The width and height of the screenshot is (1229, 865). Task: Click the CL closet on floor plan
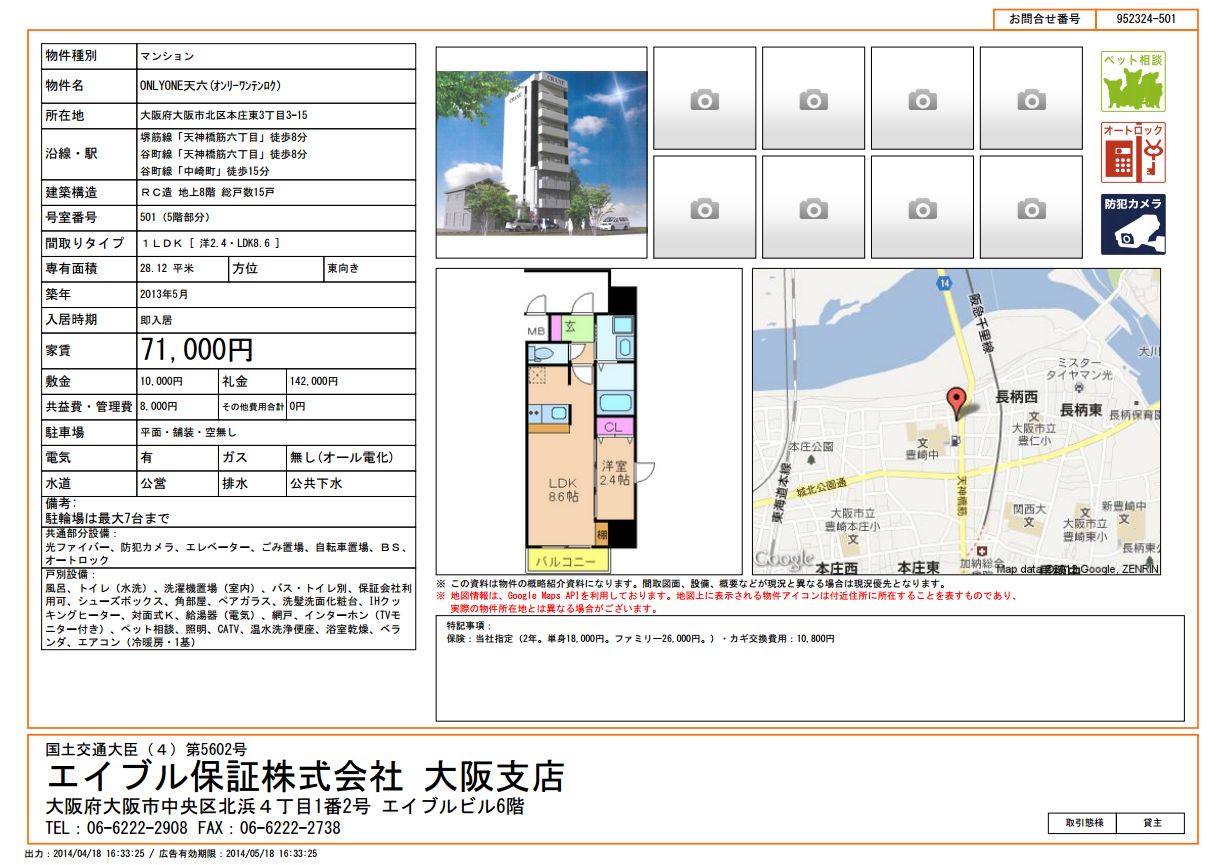tap(614, 427)
